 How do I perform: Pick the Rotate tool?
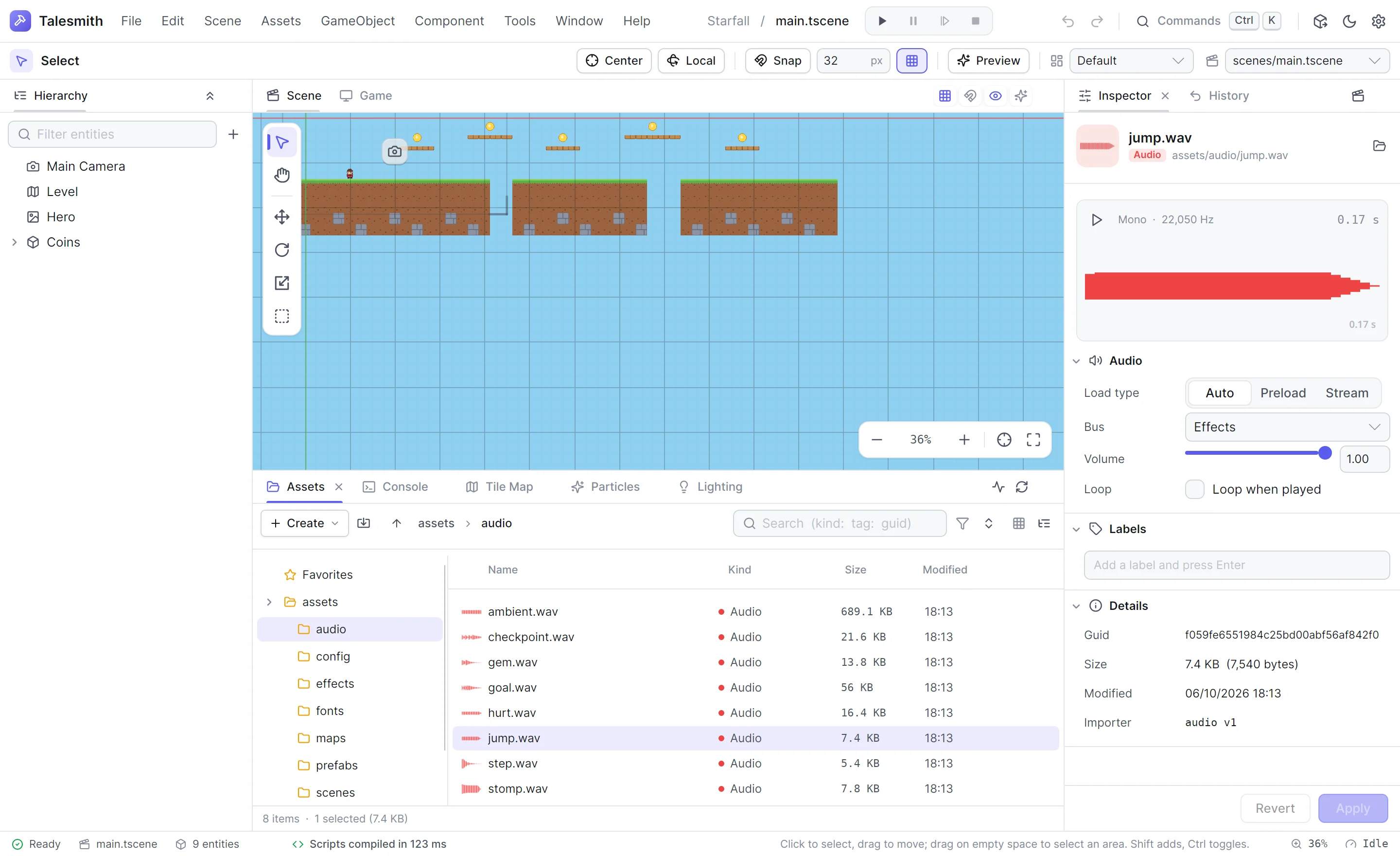click(282, 250)
